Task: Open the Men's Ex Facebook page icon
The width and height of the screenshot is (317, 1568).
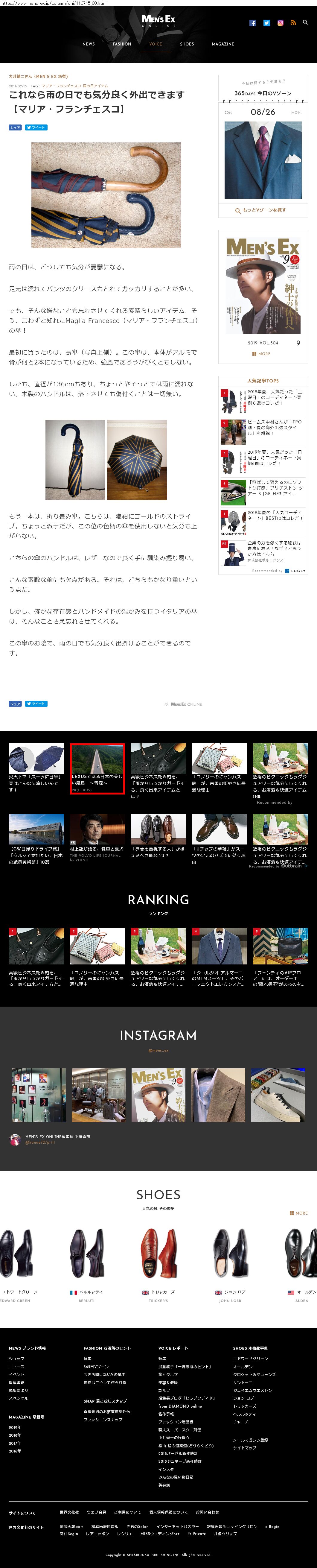Action: pyautogui.click(x=252, y=22)
